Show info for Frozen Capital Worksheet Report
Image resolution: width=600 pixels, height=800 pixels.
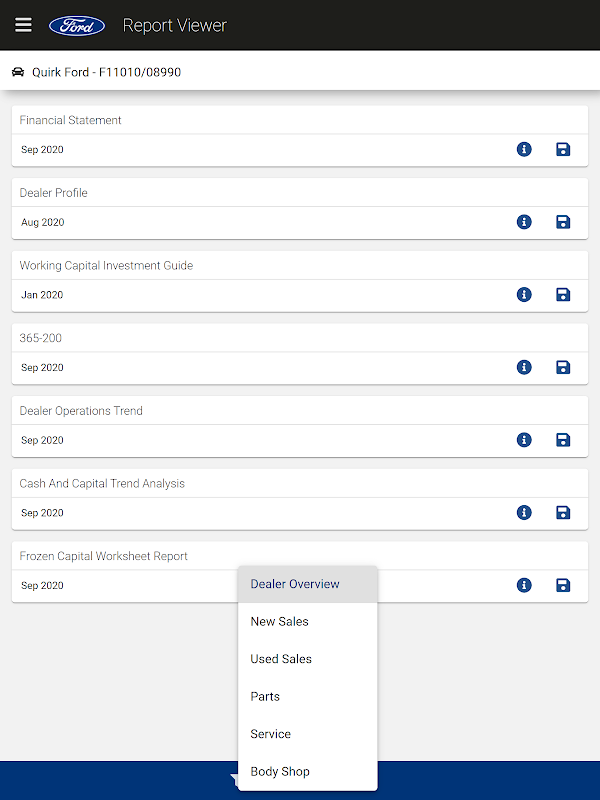(x=524, y=585)
